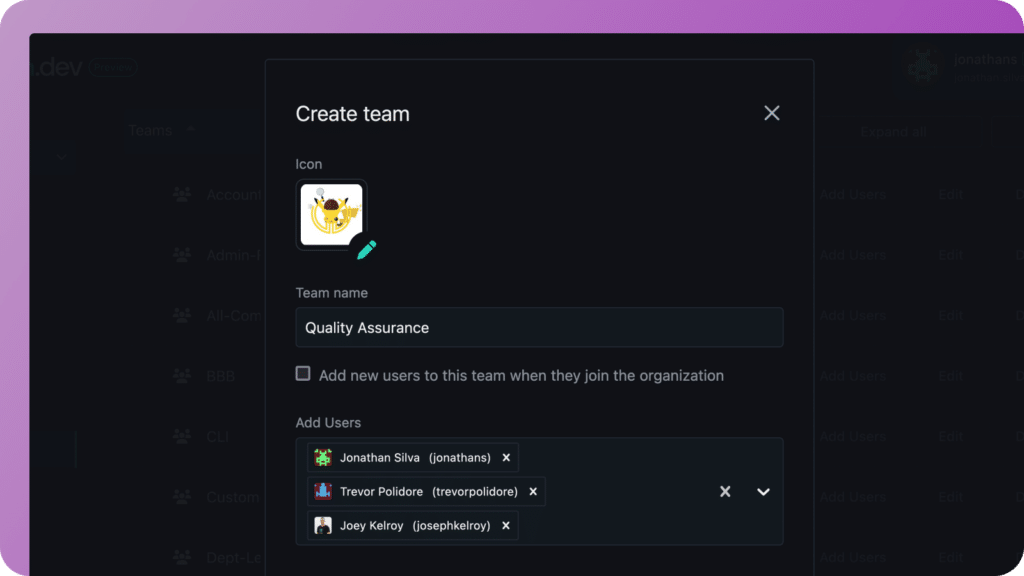The width and height of the screenshot is (1024, 576).
Task: Click Trevor Polidore's avatar icon
Action: pos(323,492)
